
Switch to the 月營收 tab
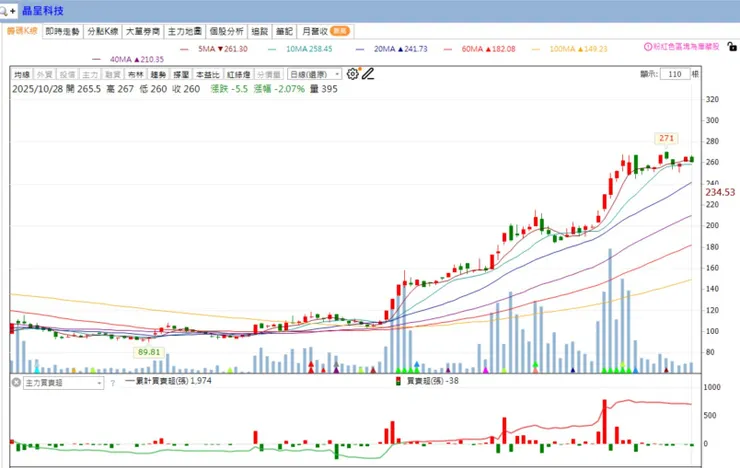point(326,32)
